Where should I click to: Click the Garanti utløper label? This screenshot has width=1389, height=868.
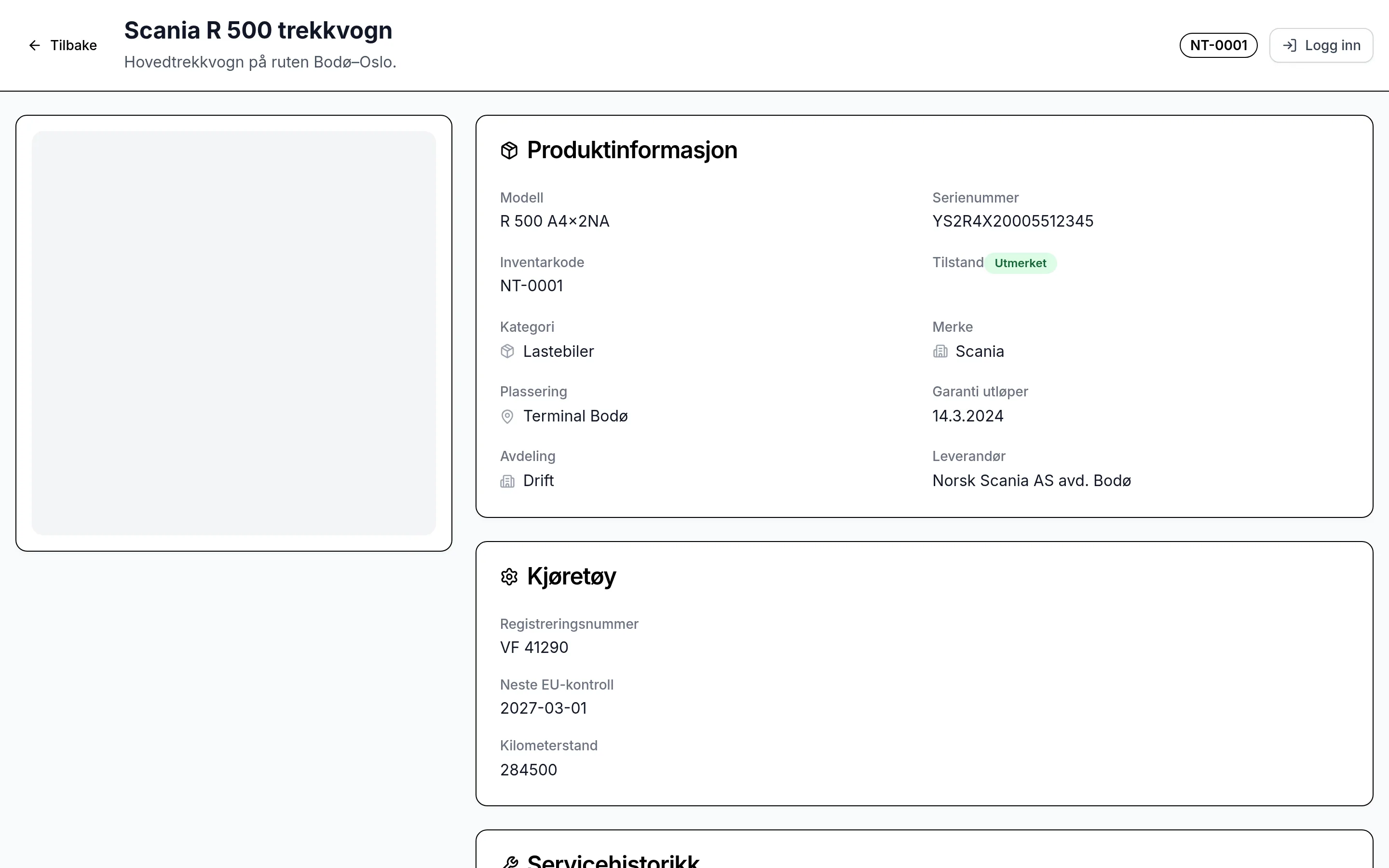[980, 392]
